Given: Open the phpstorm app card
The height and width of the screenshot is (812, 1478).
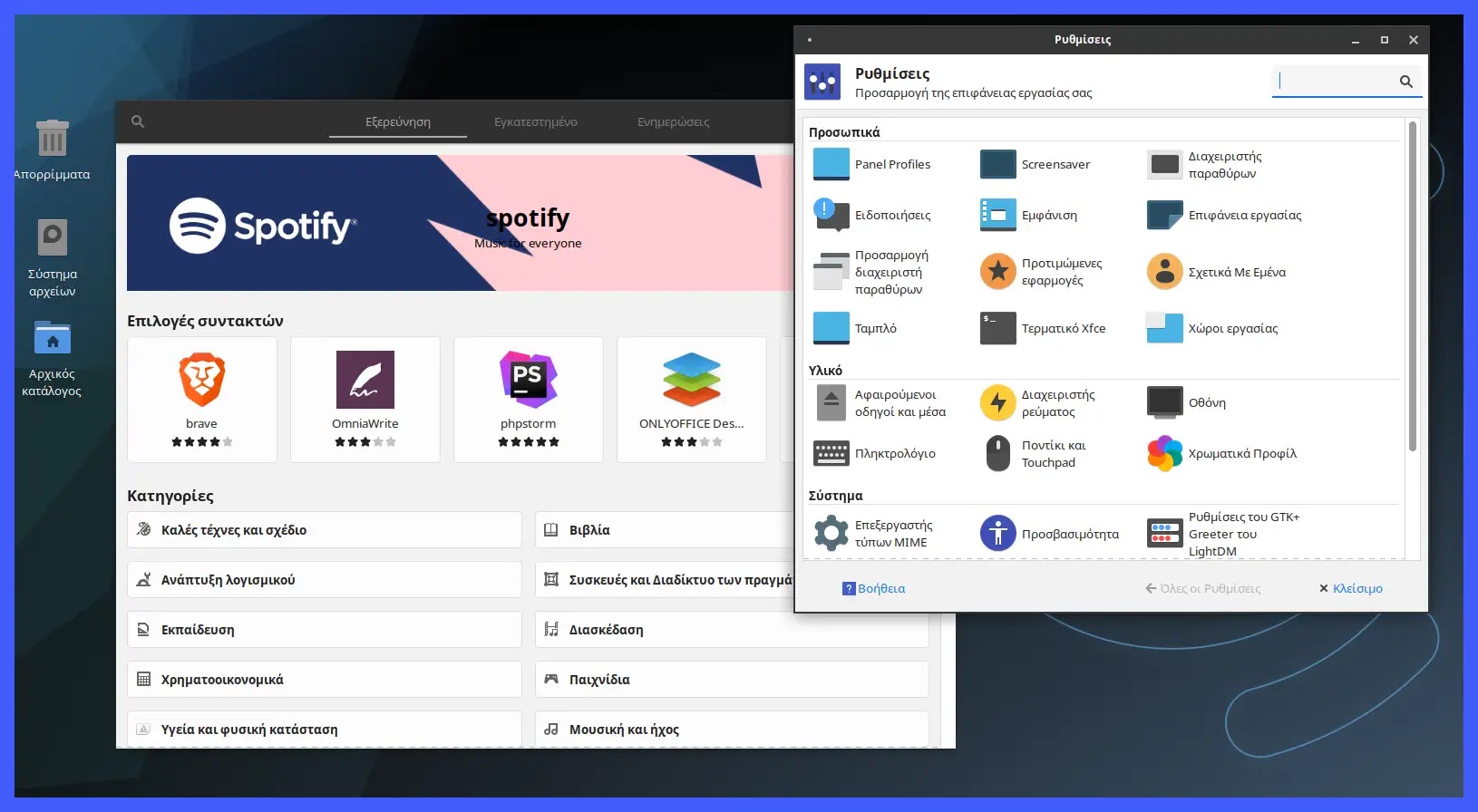Looking at the screenshot, I should point(529,400).
